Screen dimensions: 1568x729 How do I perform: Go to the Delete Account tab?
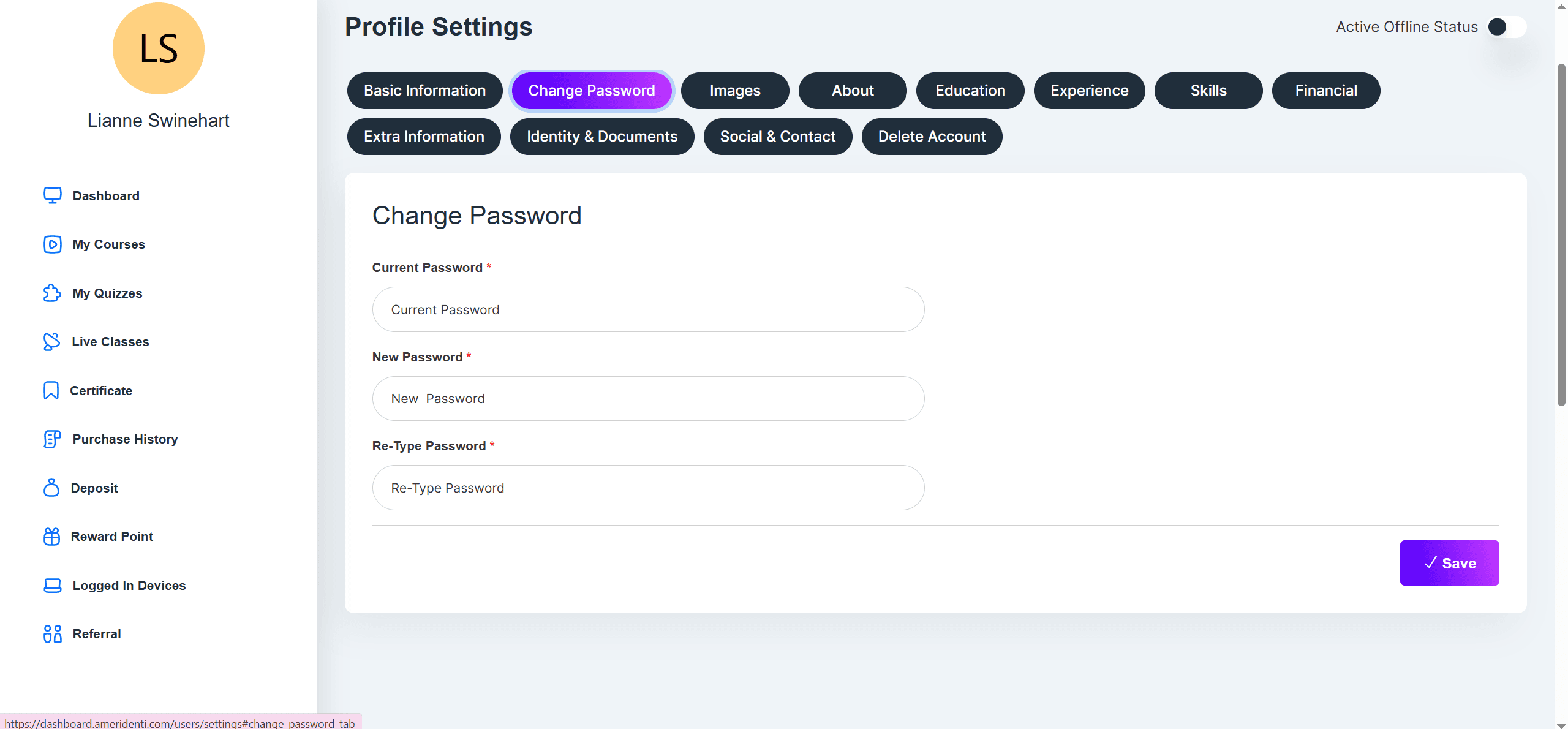pos(932,137)
